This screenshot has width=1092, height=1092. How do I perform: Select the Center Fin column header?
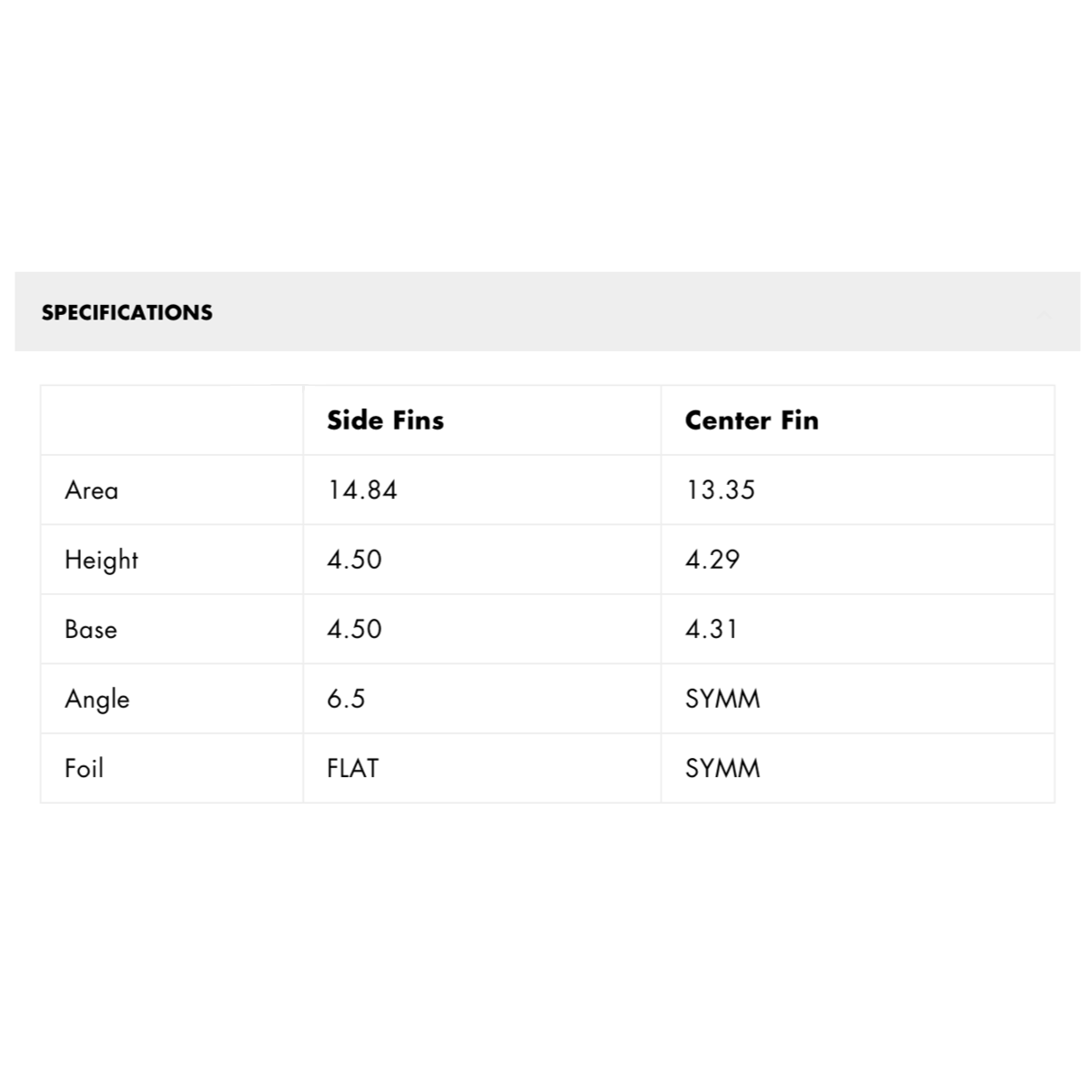[751, 420]
